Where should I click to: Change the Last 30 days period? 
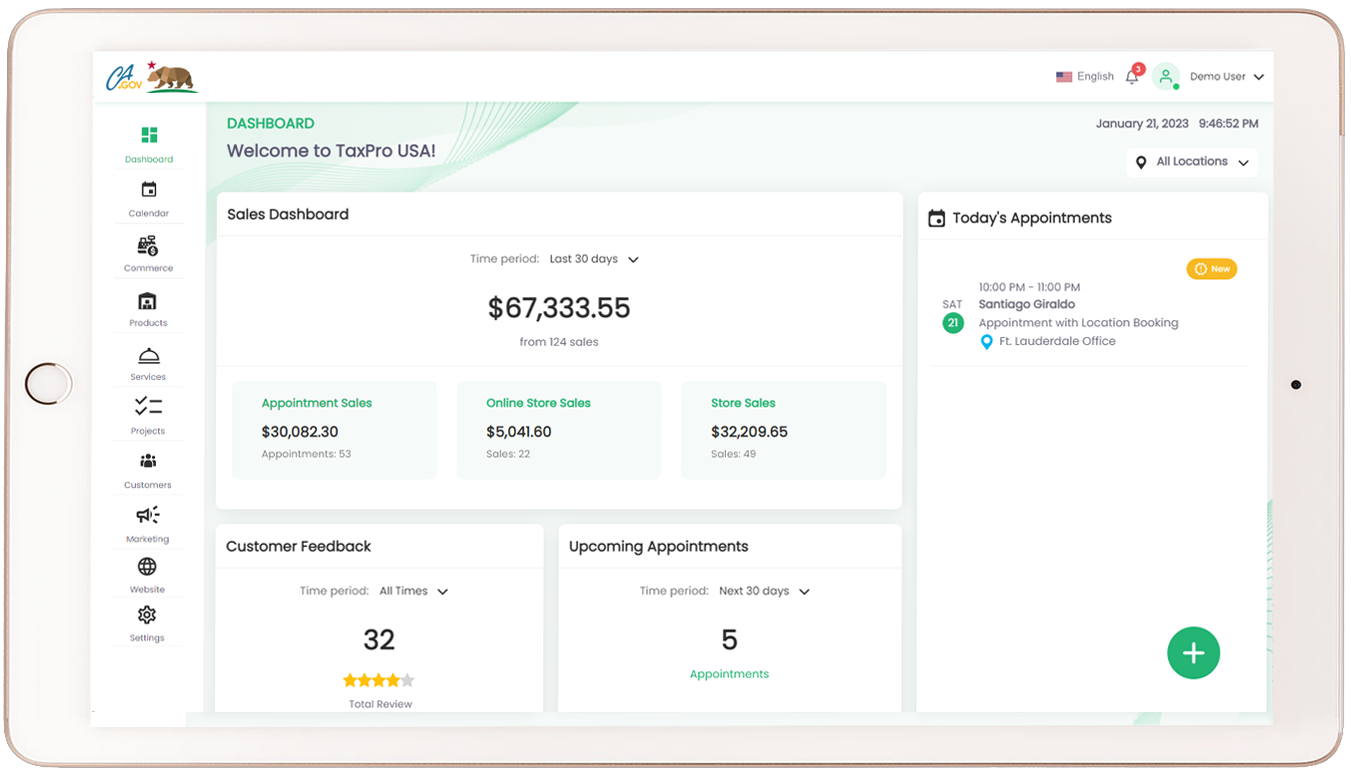point(594,259)
